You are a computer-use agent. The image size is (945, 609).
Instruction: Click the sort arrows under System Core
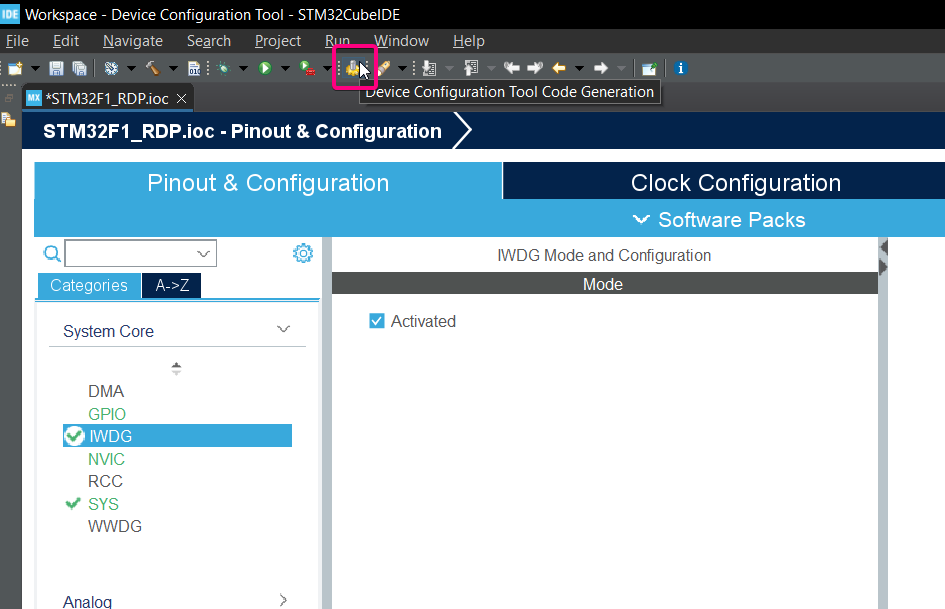point(176,368)
